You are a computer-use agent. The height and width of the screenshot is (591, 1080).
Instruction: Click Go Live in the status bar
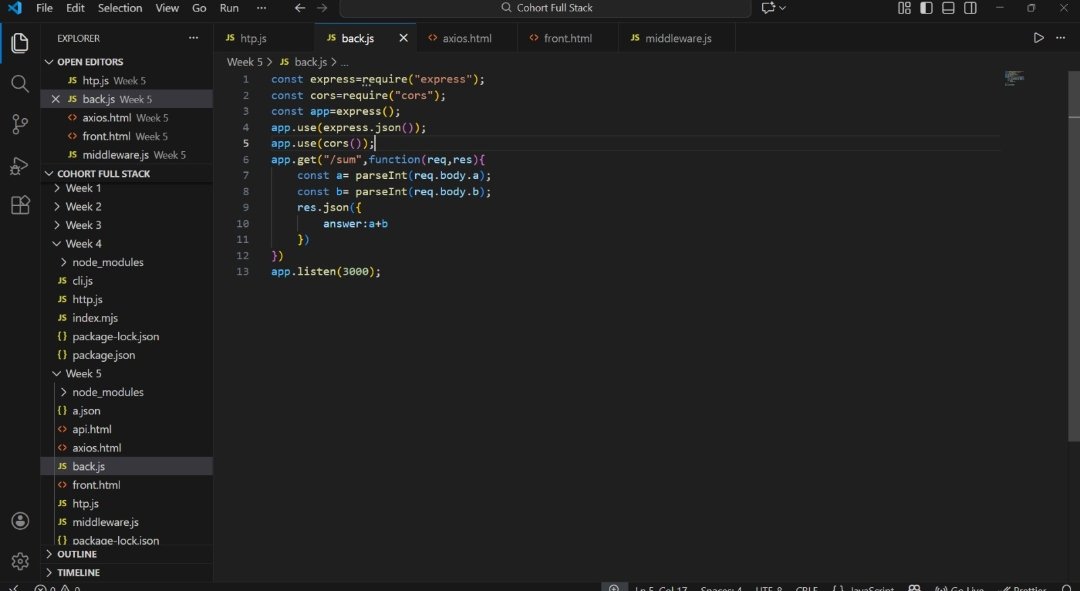(x=959, y=588)
